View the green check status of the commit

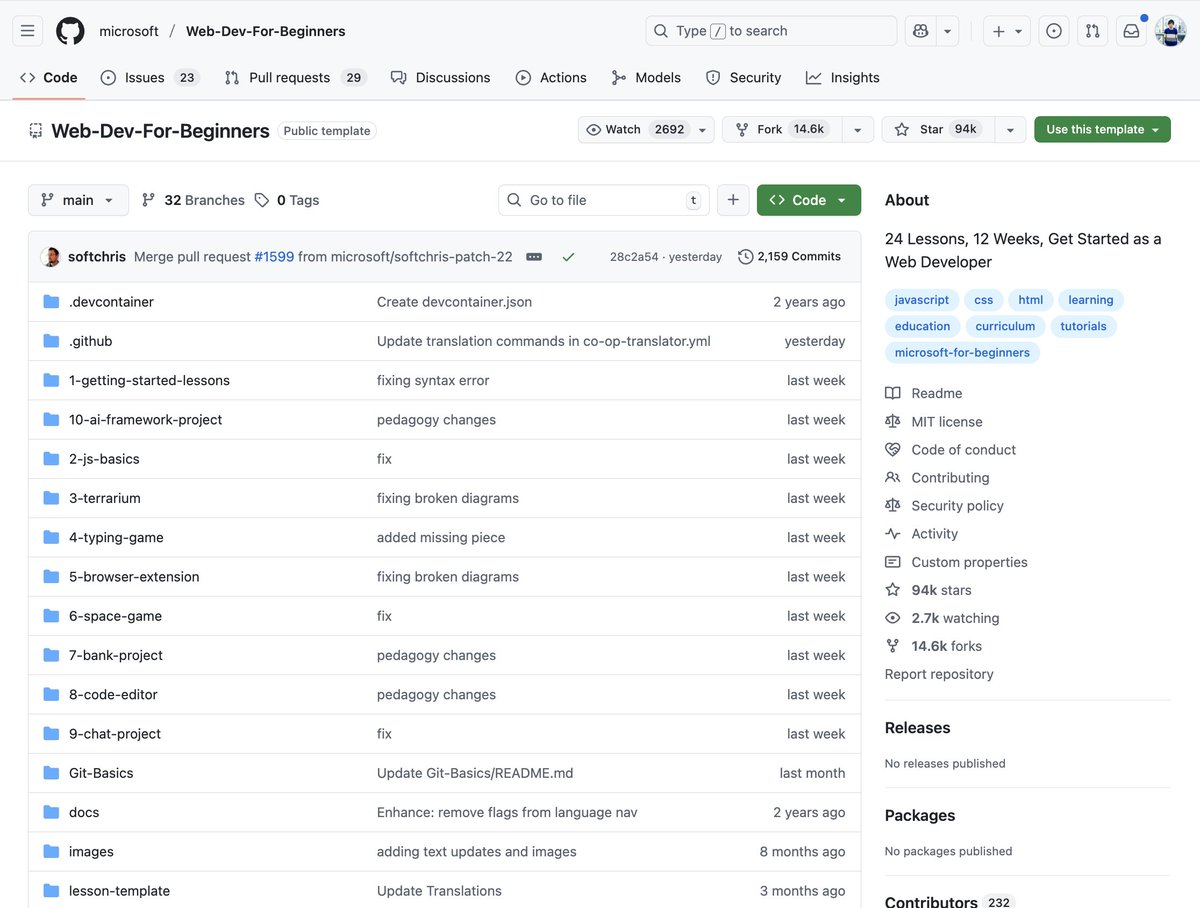pos(568,257)
